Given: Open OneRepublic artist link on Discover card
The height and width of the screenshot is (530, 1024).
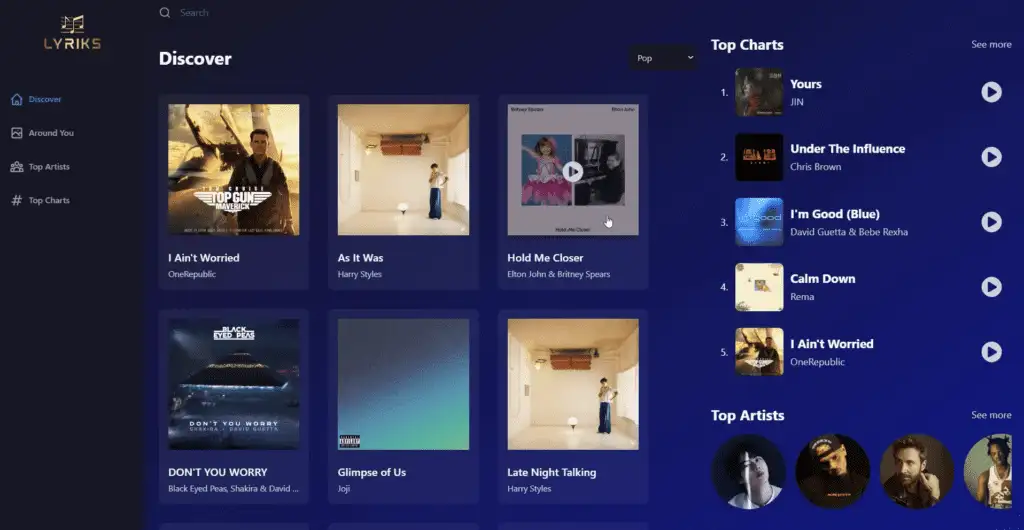Looking at the screenshot, I should pos(192,274).
